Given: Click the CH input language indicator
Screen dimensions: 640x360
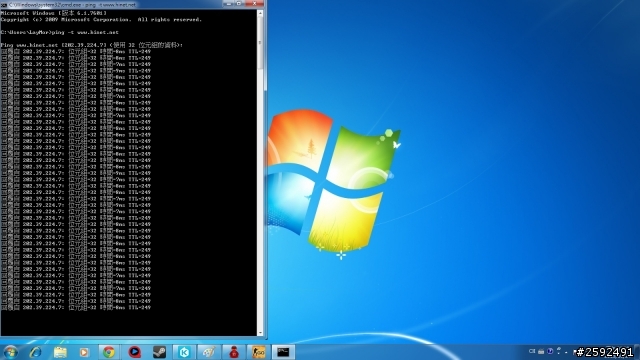Looking at the screenshot, I should coord(532,351).
